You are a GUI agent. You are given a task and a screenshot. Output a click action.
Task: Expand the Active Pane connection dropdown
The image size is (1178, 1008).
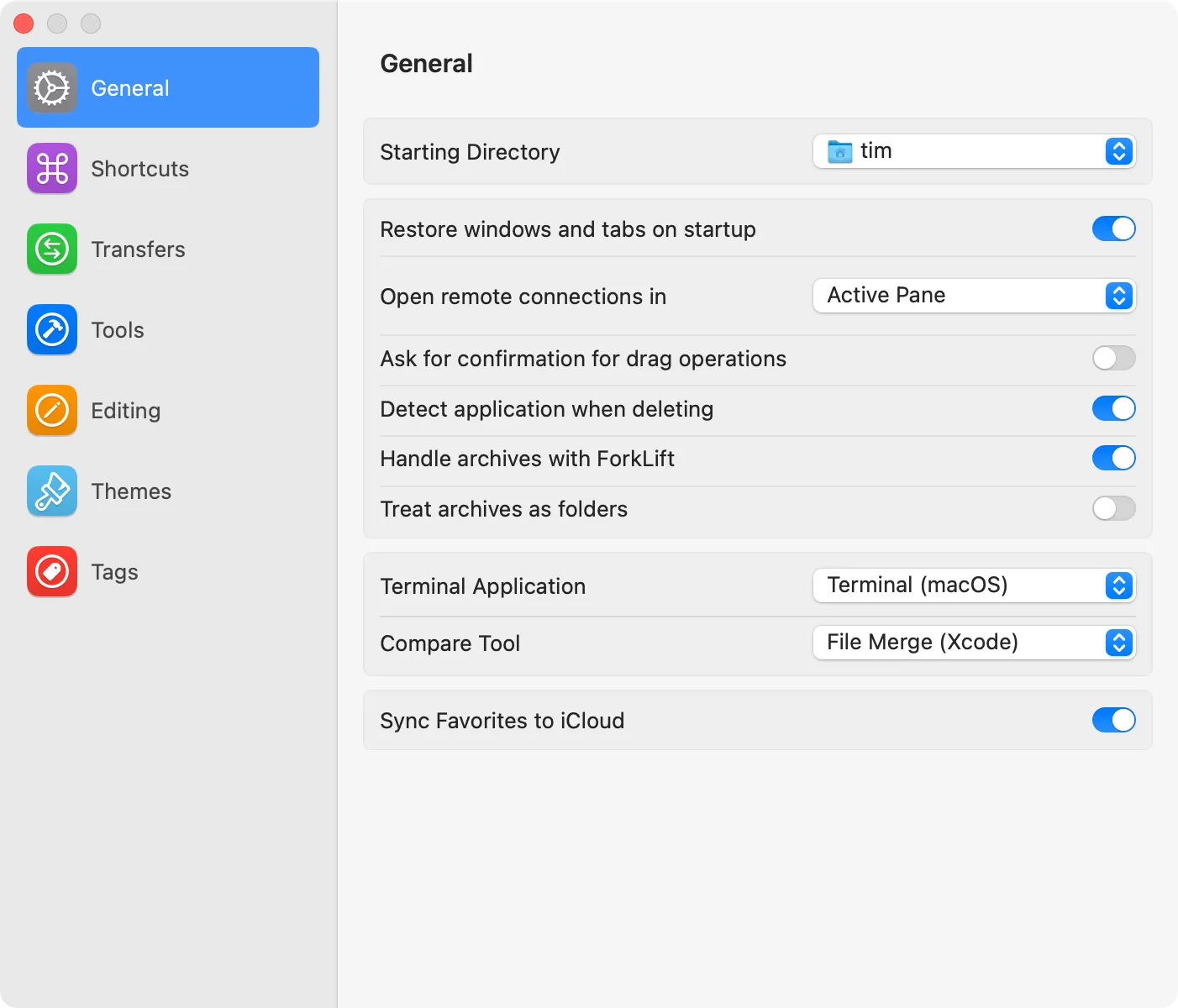pos(974,296)
